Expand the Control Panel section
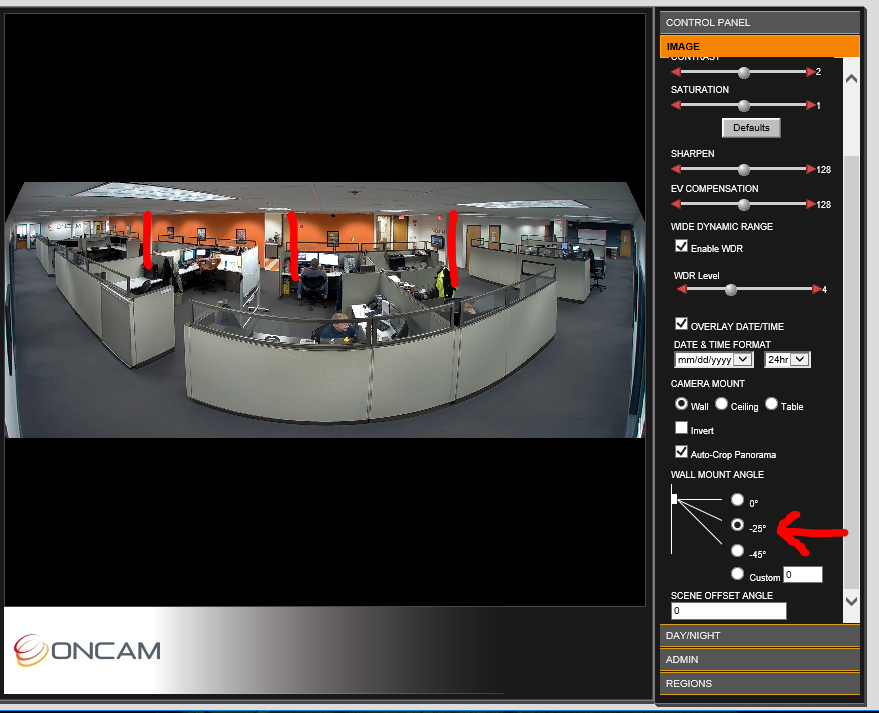The height and width of the screenshot is (713, 879). coord(760,22)
